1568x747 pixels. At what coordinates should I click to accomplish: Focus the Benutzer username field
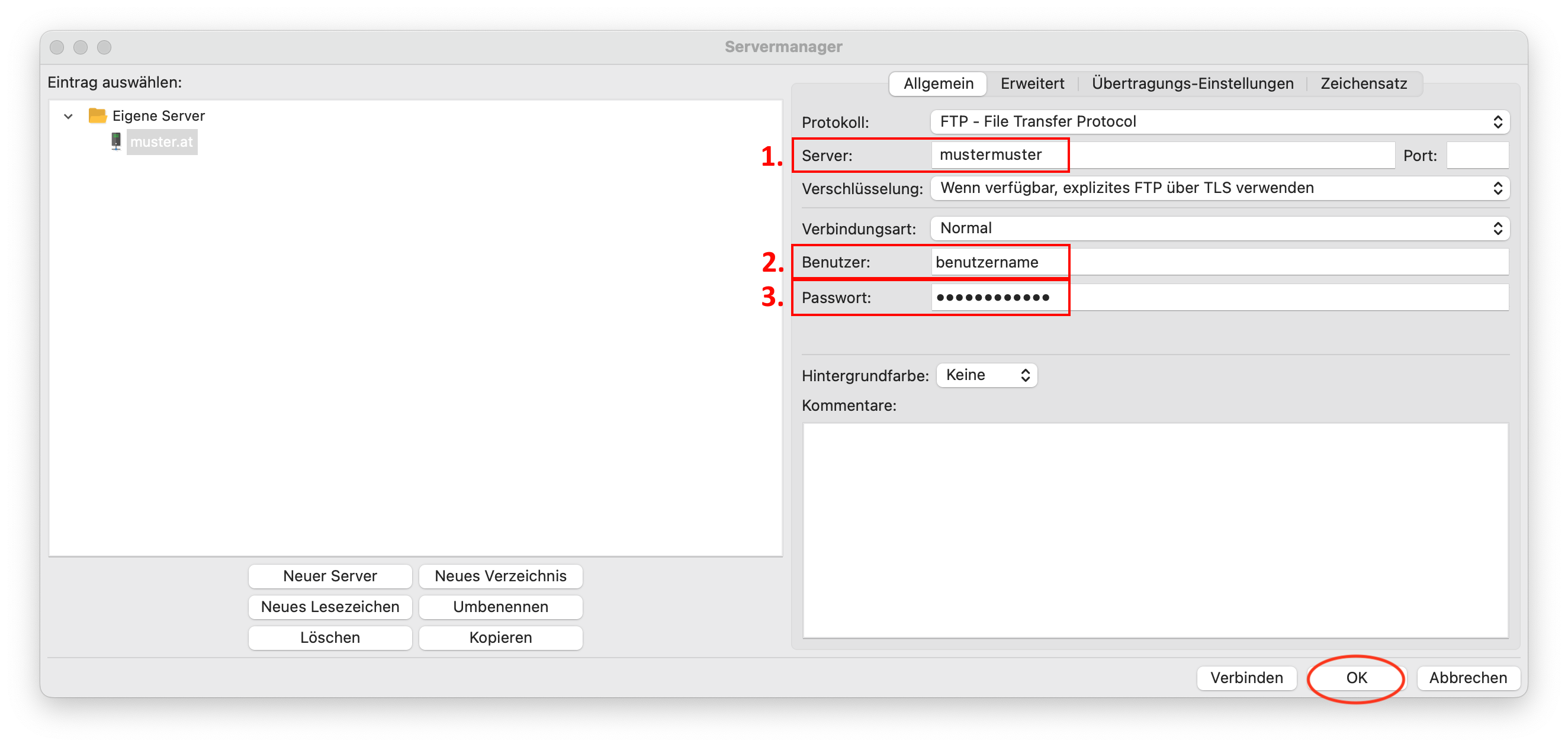(1219, 262)
